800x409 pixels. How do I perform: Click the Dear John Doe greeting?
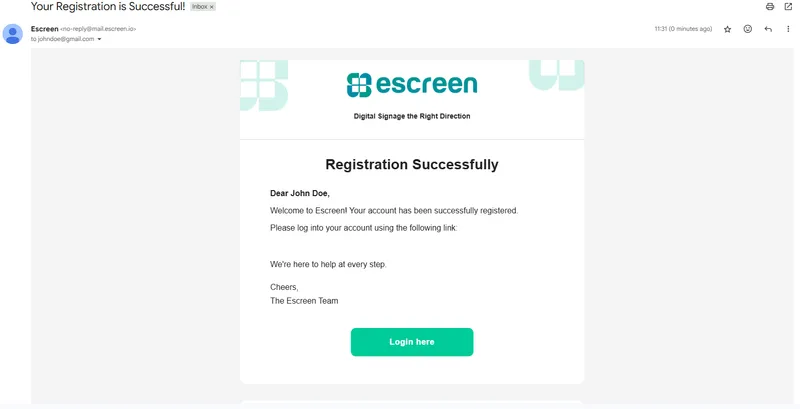[299, 193]
